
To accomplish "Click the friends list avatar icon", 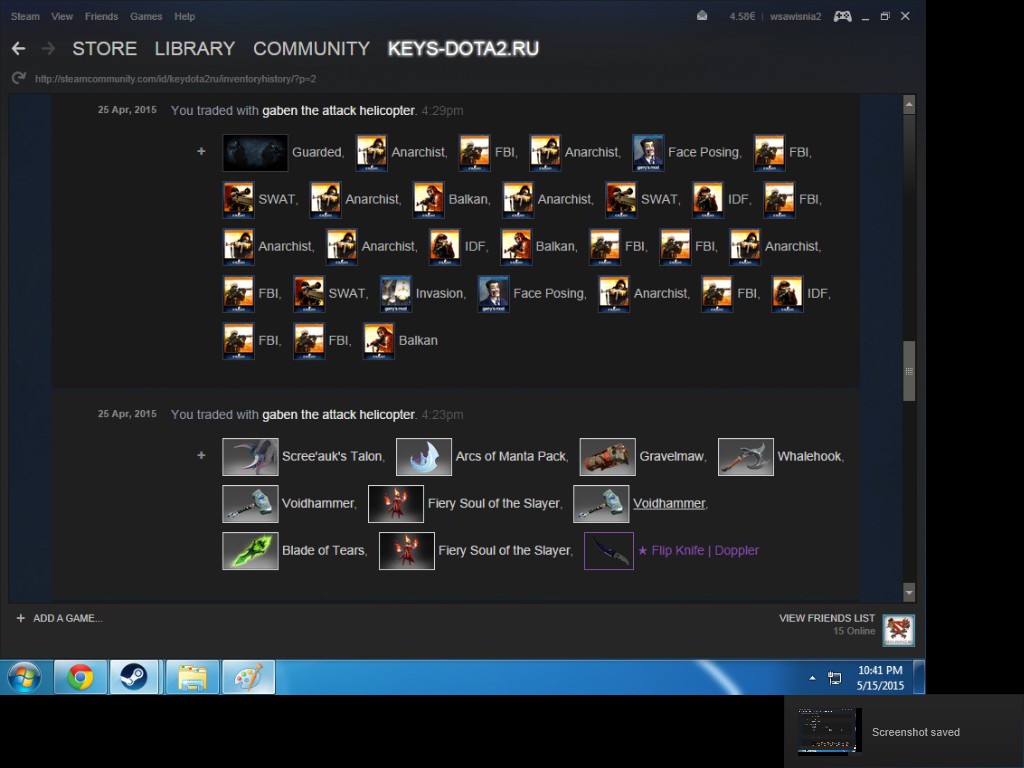I will tap(899, 630).
